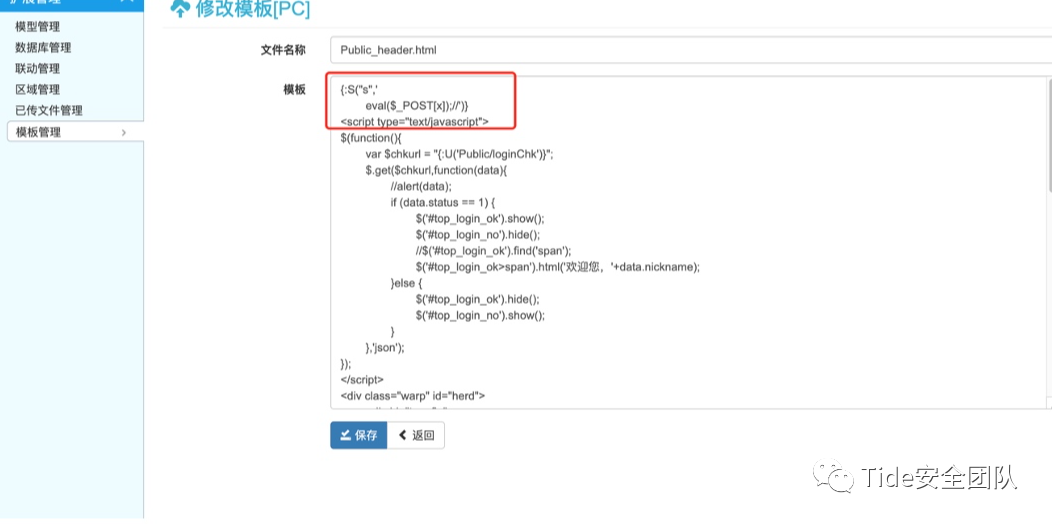Click the </script> closing tag line
This screenshot has height=524, width=1052.
(362, 380)
